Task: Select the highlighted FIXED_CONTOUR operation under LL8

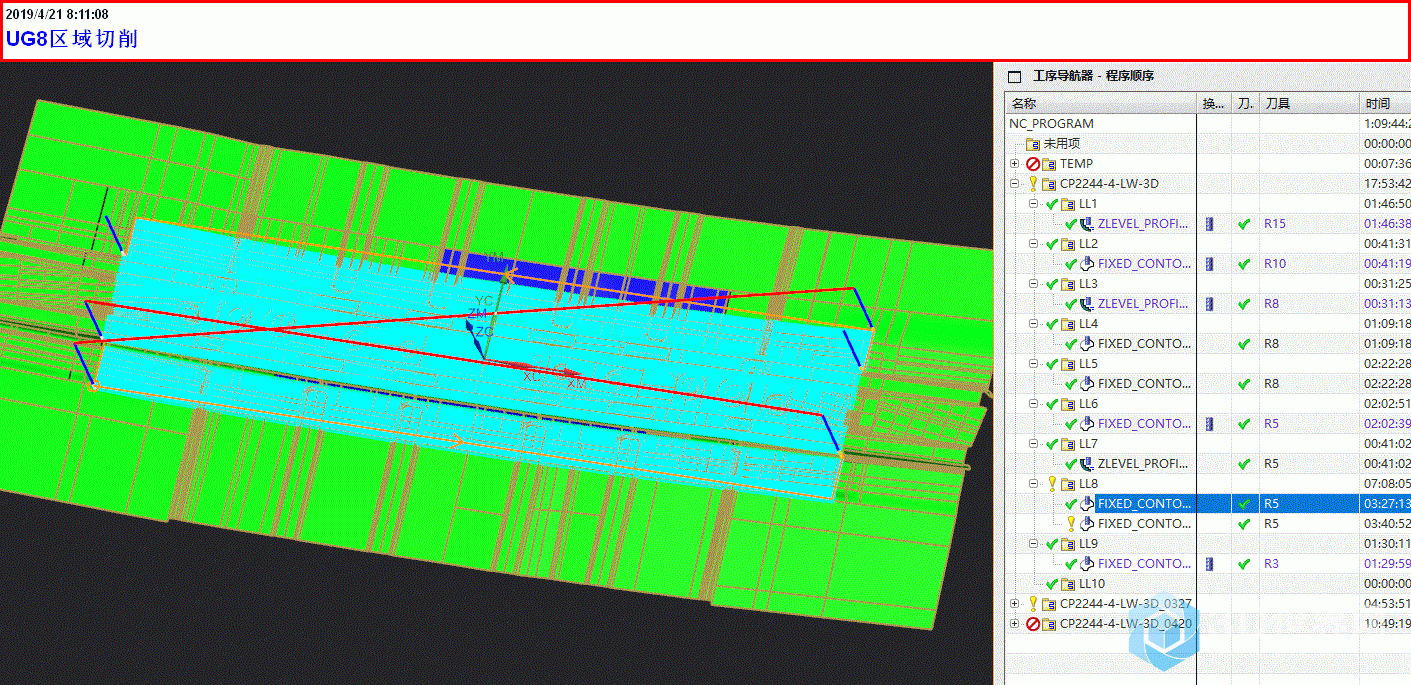Action: point(1145,504)
